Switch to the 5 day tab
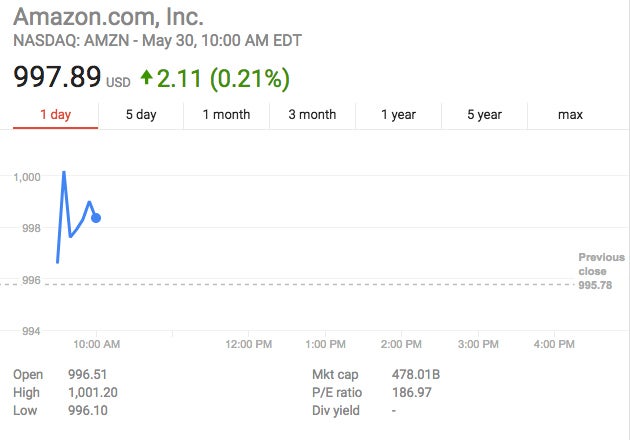Image resolution: width=630 pixels, height=440 pixels. (141, 115)
